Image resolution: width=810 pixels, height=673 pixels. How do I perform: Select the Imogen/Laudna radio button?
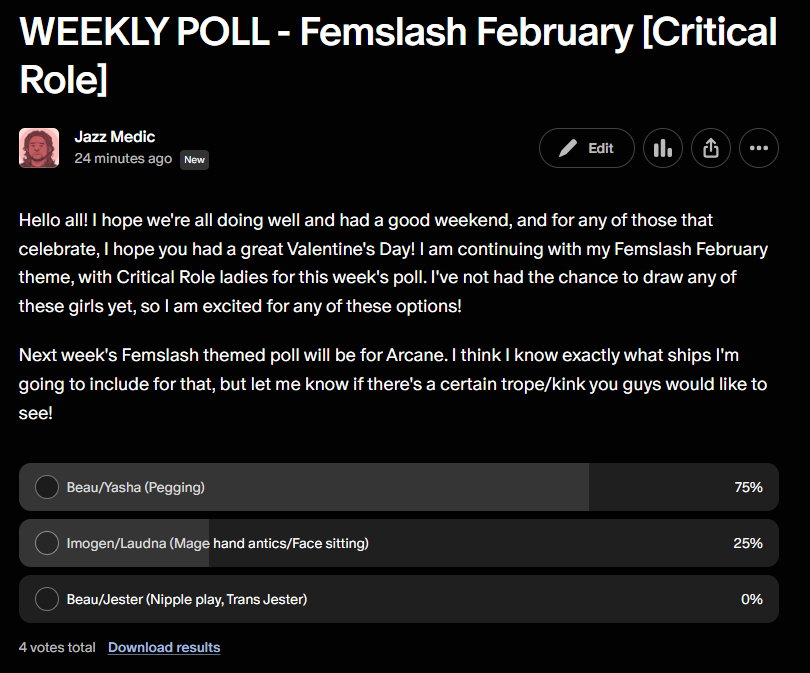(x=47, y=543)
